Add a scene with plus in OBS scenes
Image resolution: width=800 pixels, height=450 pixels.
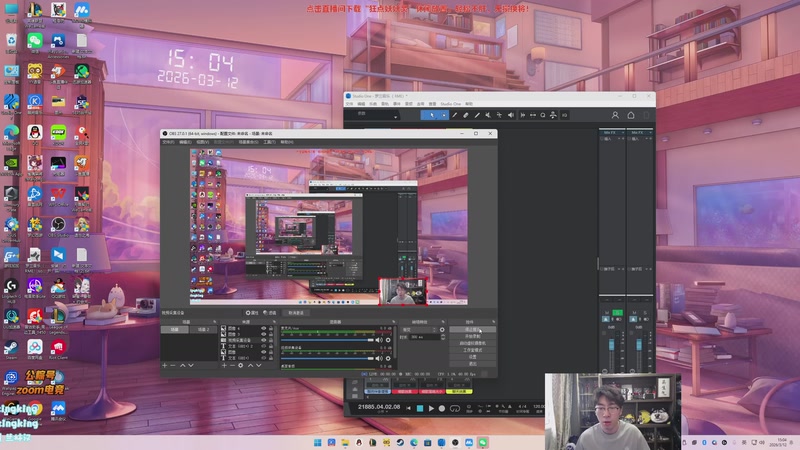[x=164, y=365]
